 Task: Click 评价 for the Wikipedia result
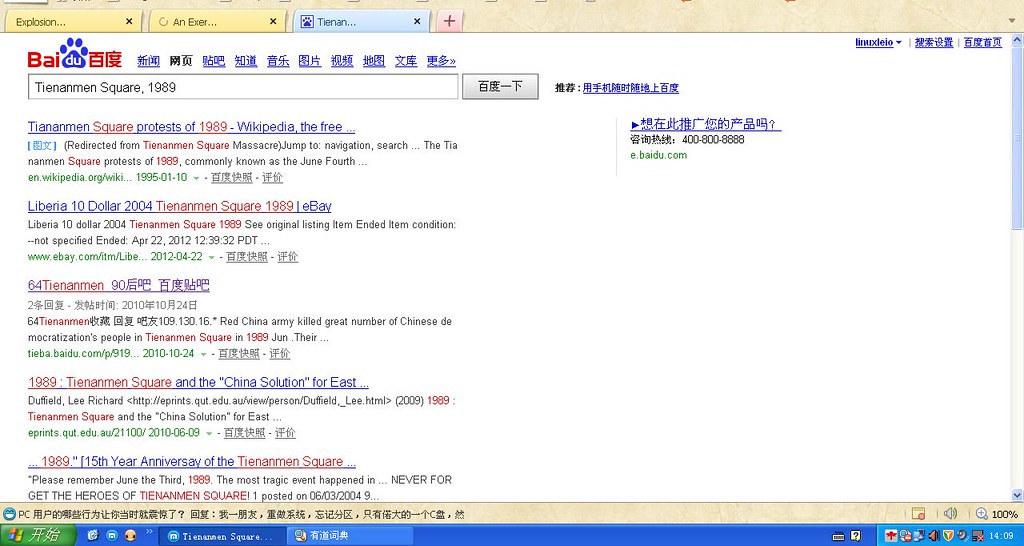point(272,178)
